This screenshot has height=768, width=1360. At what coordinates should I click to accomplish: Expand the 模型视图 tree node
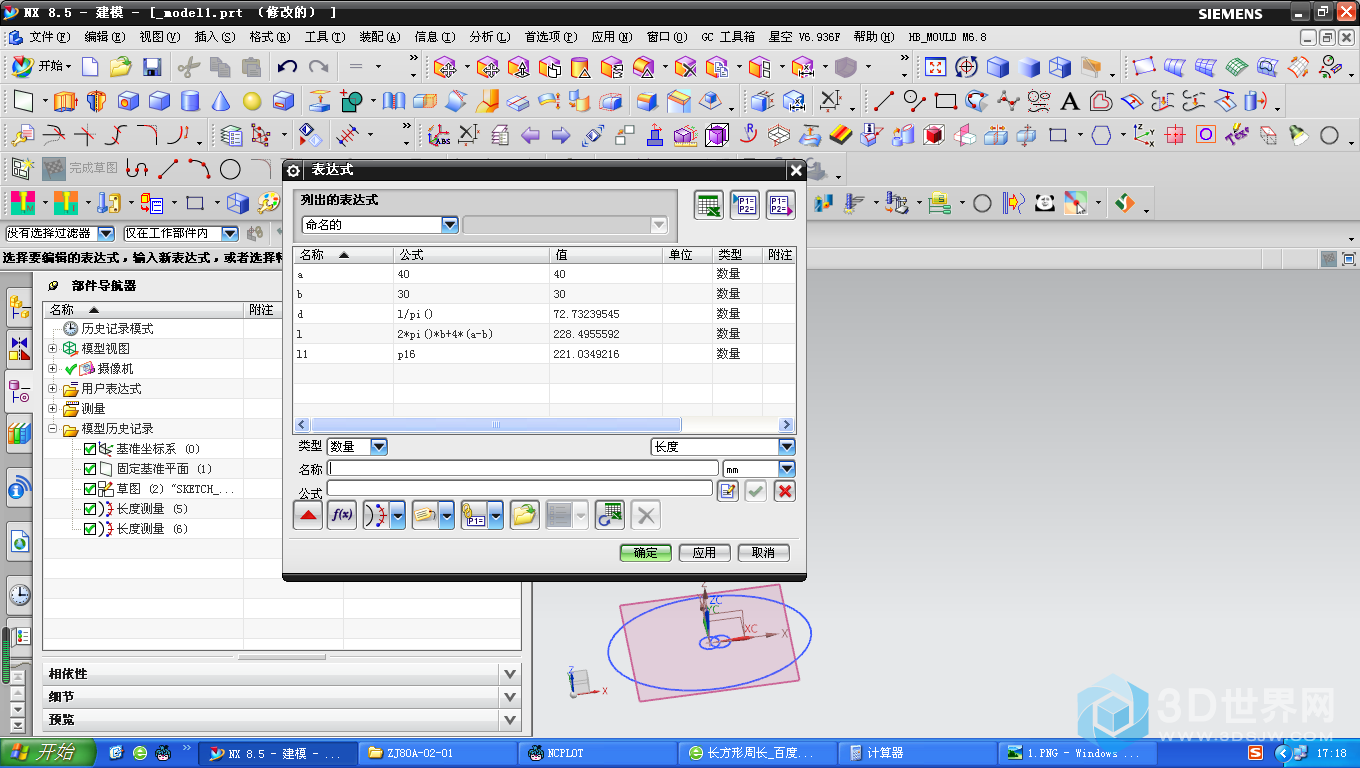(x=52, y=349)
